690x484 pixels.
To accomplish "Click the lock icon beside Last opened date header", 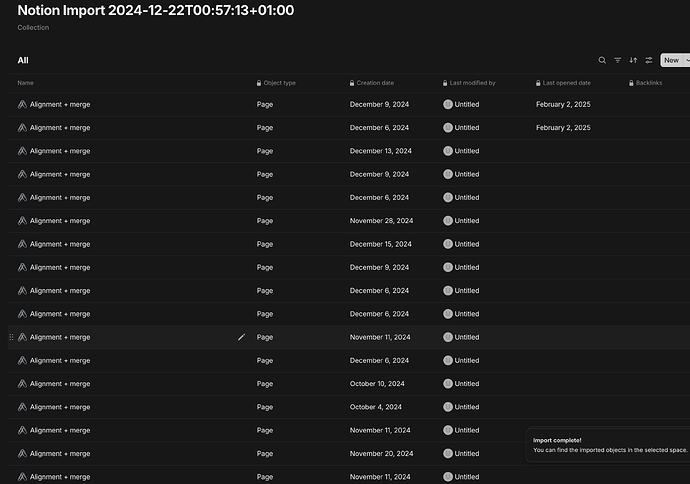I will pos(538,83).
